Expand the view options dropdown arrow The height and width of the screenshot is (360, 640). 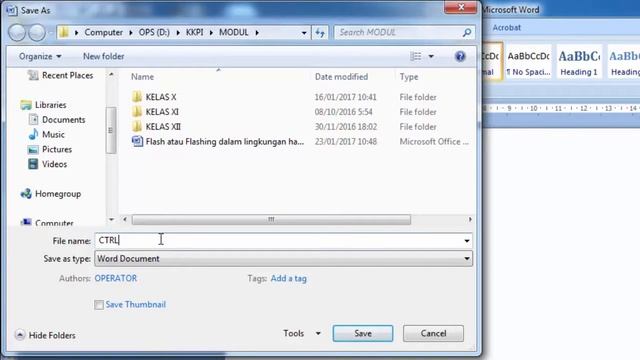431,56
